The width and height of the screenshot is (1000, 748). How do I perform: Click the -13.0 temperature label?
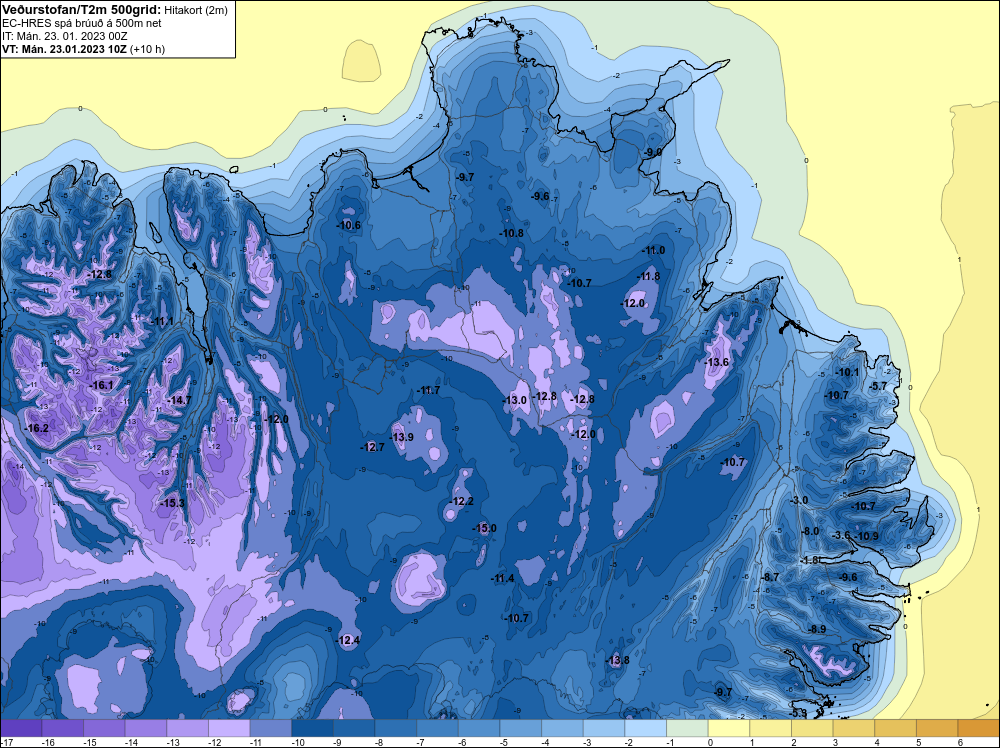click(x=515, y=400)
